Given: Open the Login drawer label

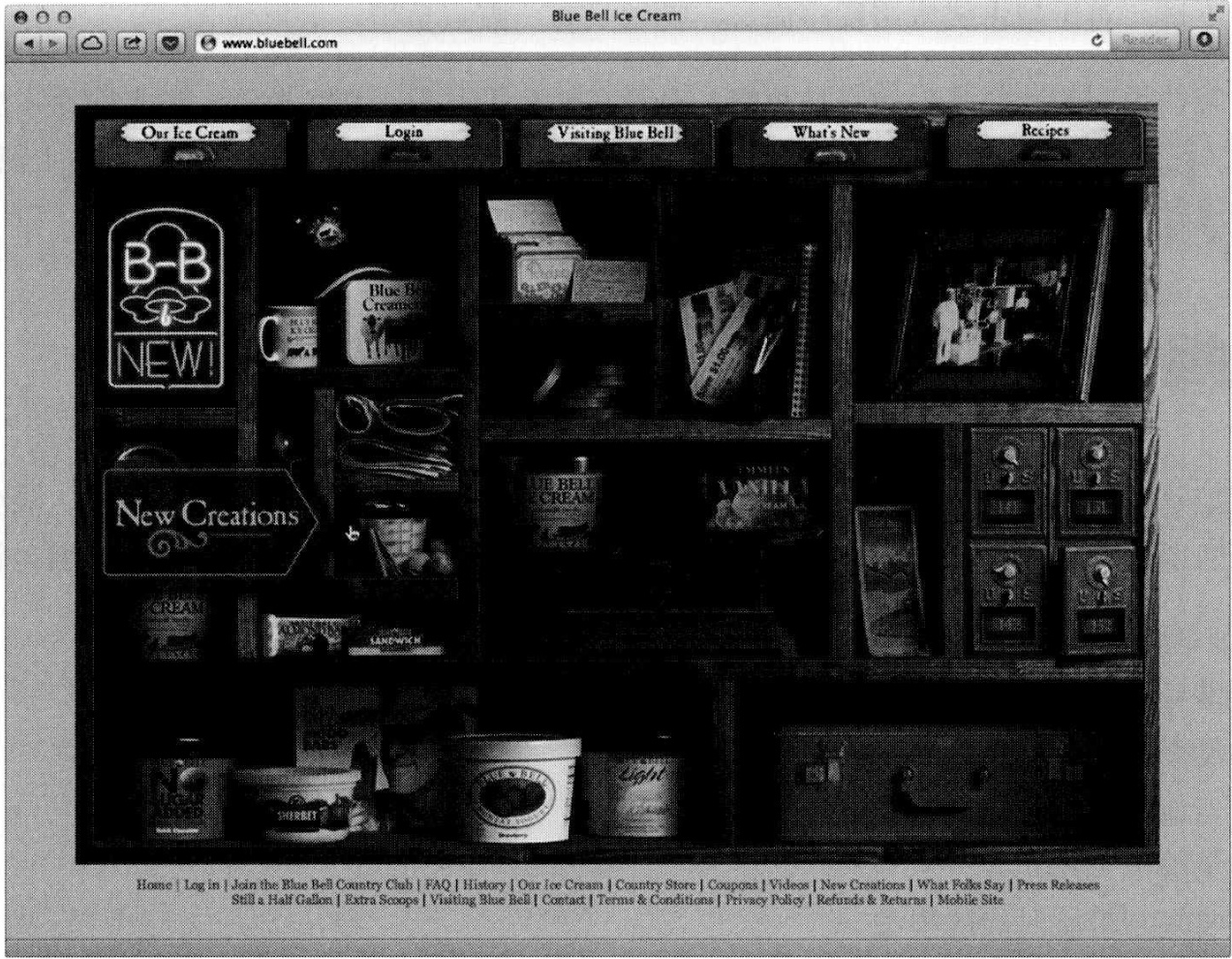Looking at the screenshot, I should pos(403,132).
